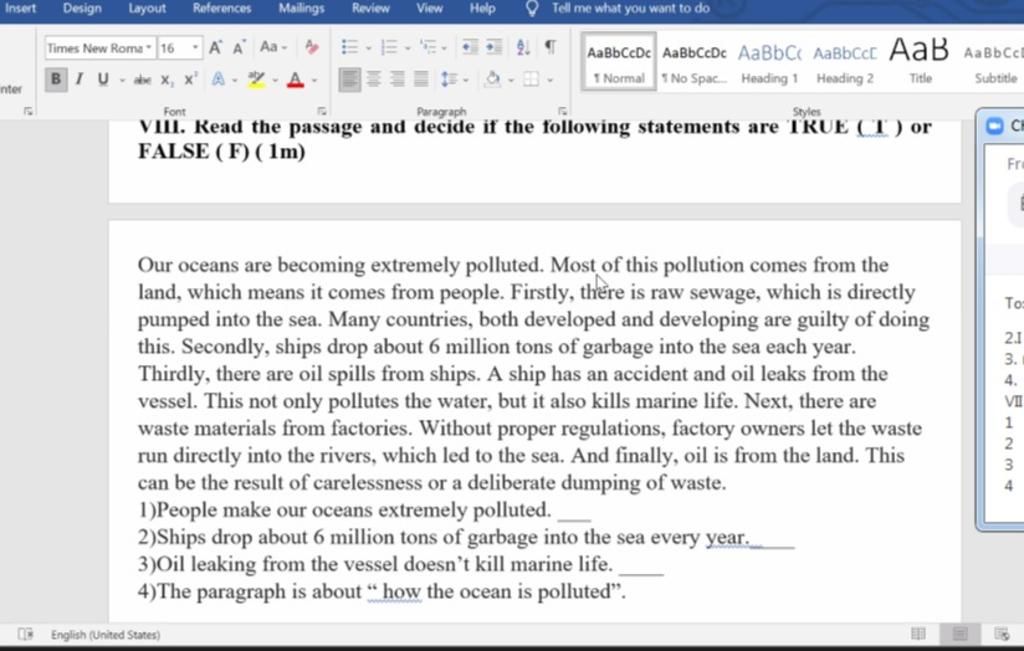Click English (United States) language indicator

tap(105, 634)
